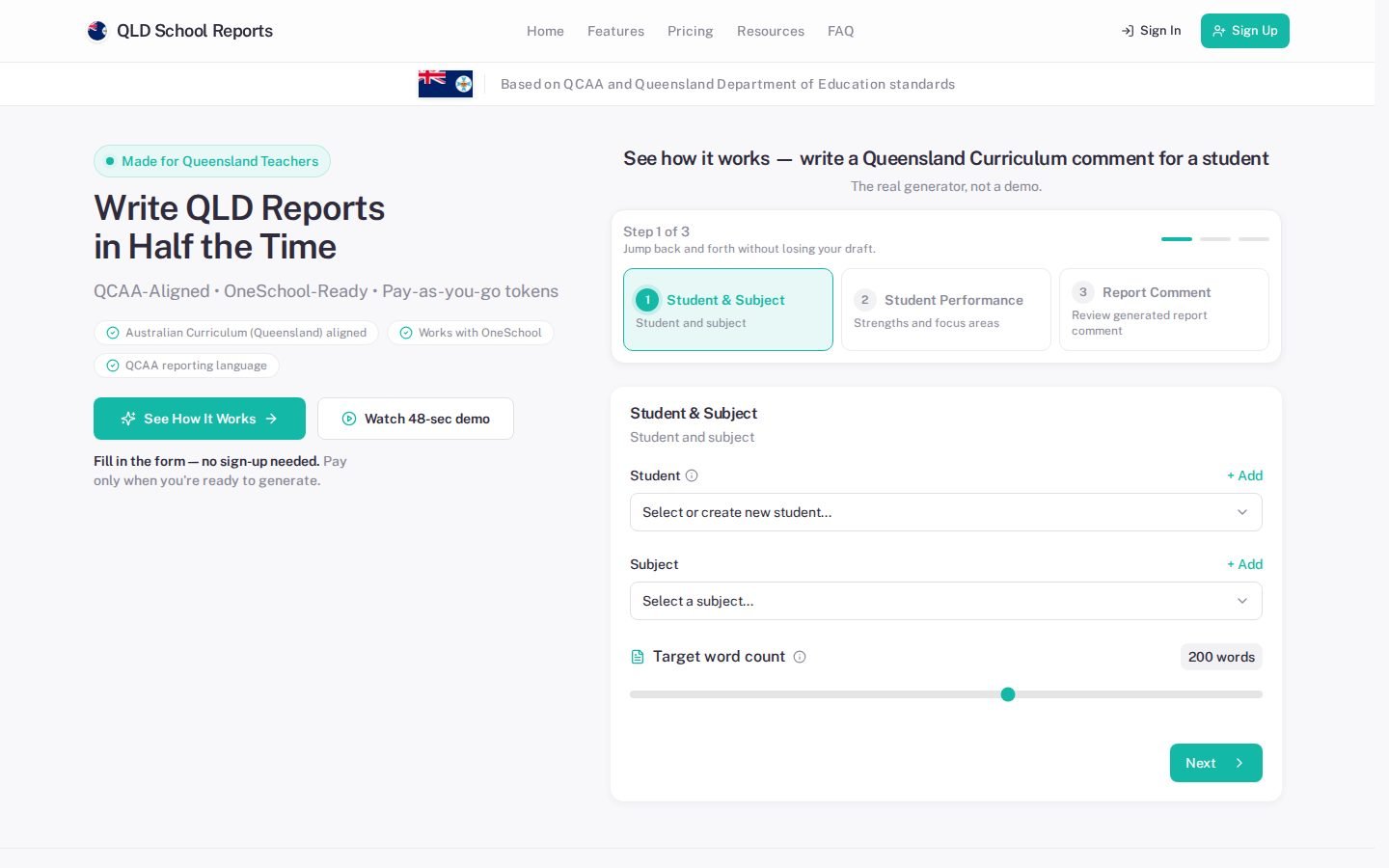The image size is (1389, 868).
Task: Click the info icon beside Student label
Action: 692,475
